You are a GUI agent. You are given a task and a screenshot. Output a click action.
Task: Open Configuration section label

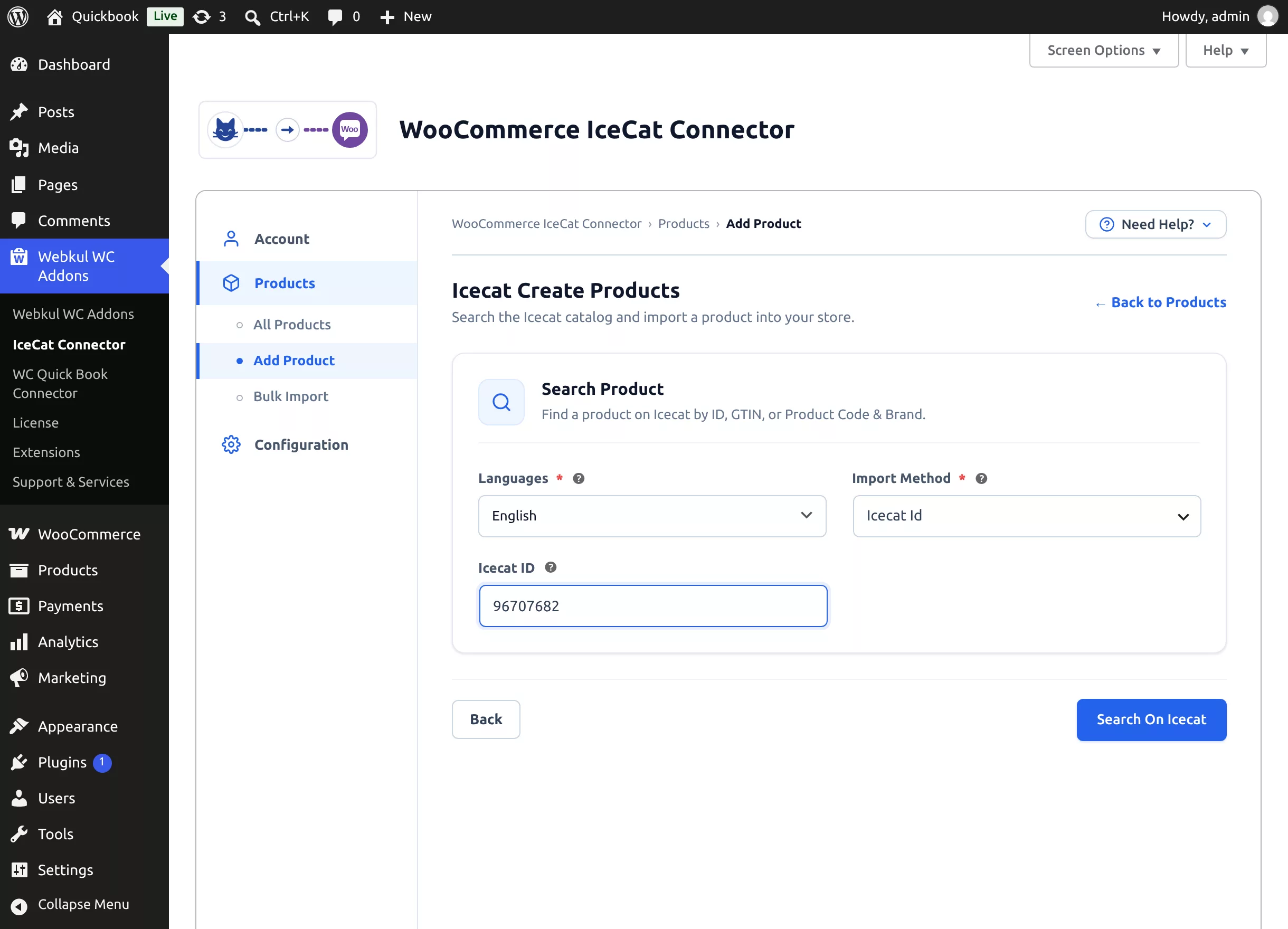click(301, 444)
